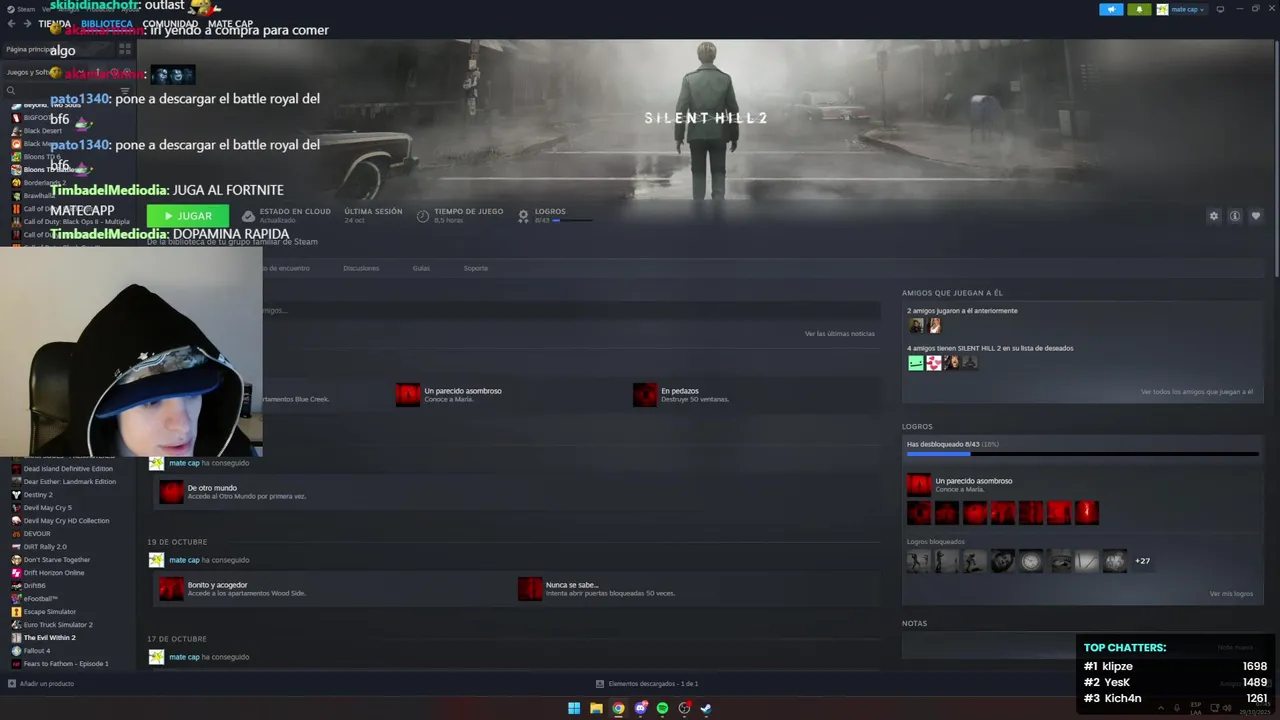This screenshot has height=720, width=1280.
Task: Open File Explorer from the taskbar
Action: [x=596, y=708]
